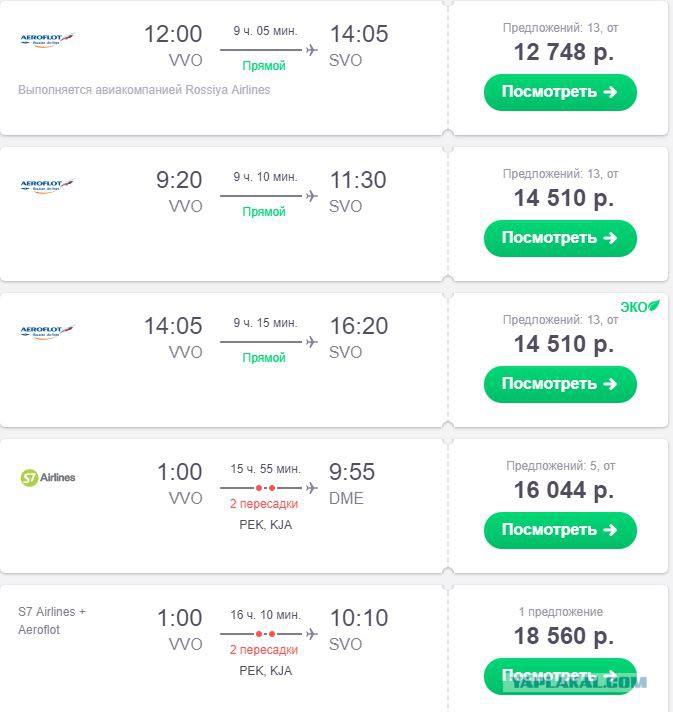Click 'PEK, KJA' stops on the 10:10 arrival flight

[266, 671]
